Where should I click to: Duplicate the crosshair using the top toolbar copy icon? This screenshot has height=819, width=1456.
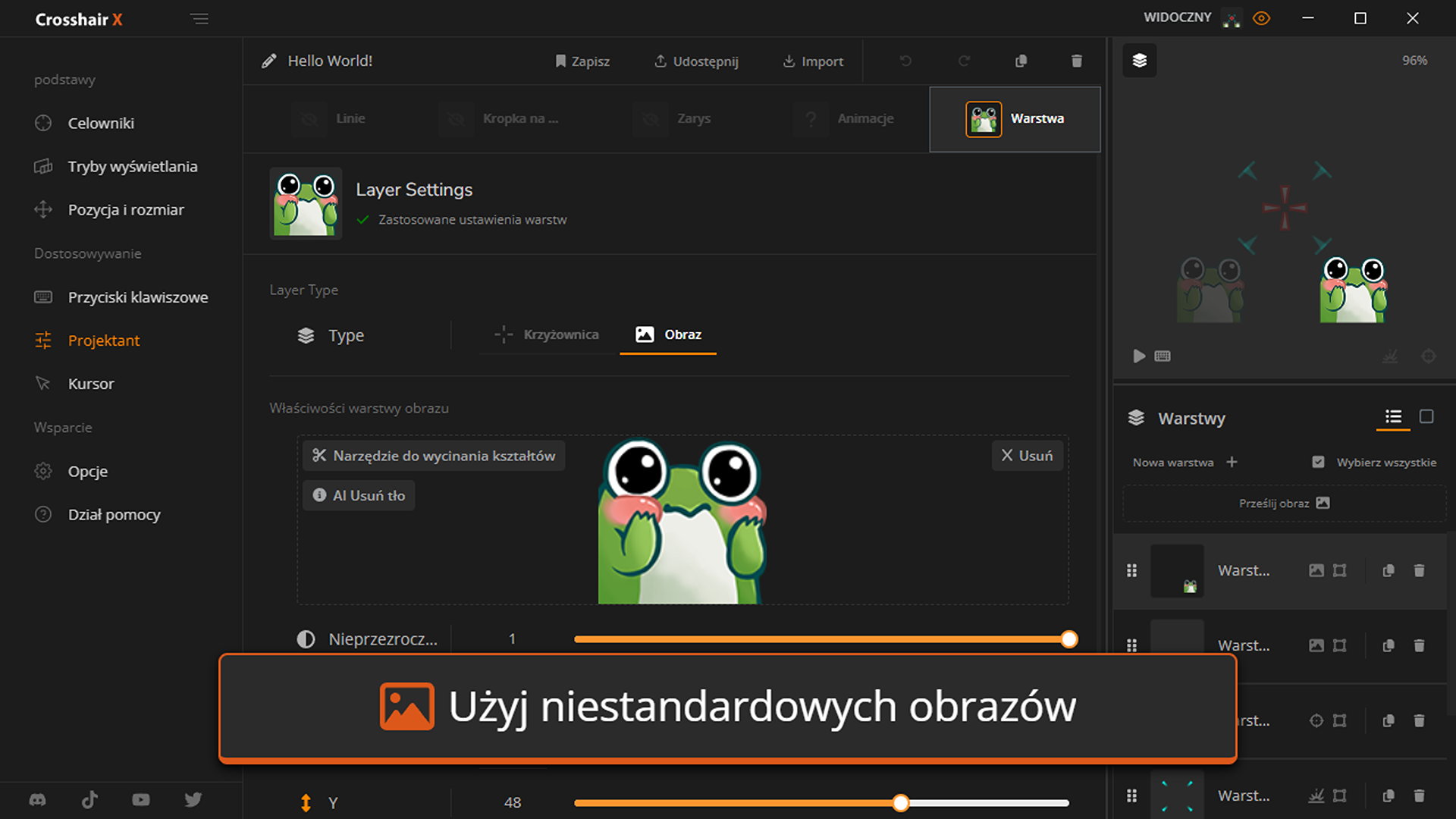click(x=1021, y=61)
